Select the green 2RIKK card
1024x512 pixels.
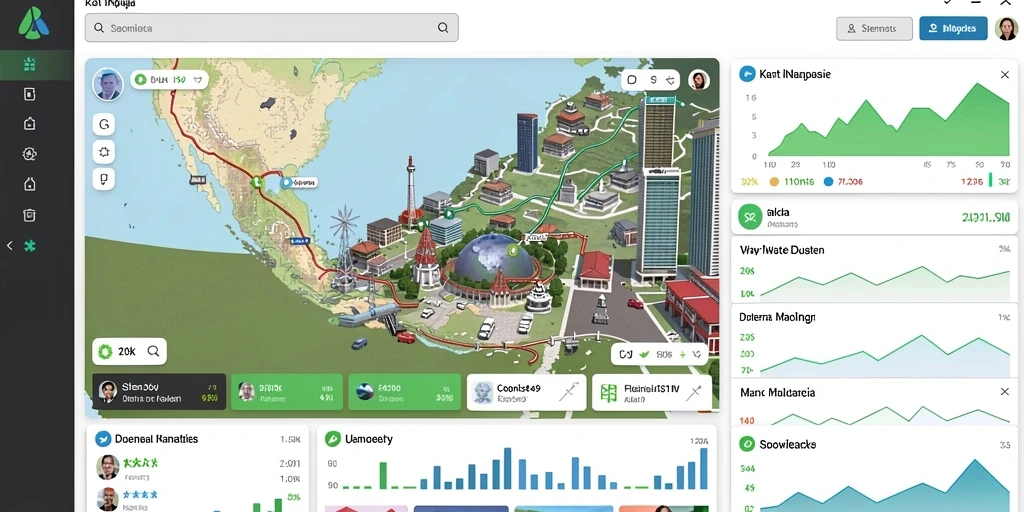tap(287, 392)
